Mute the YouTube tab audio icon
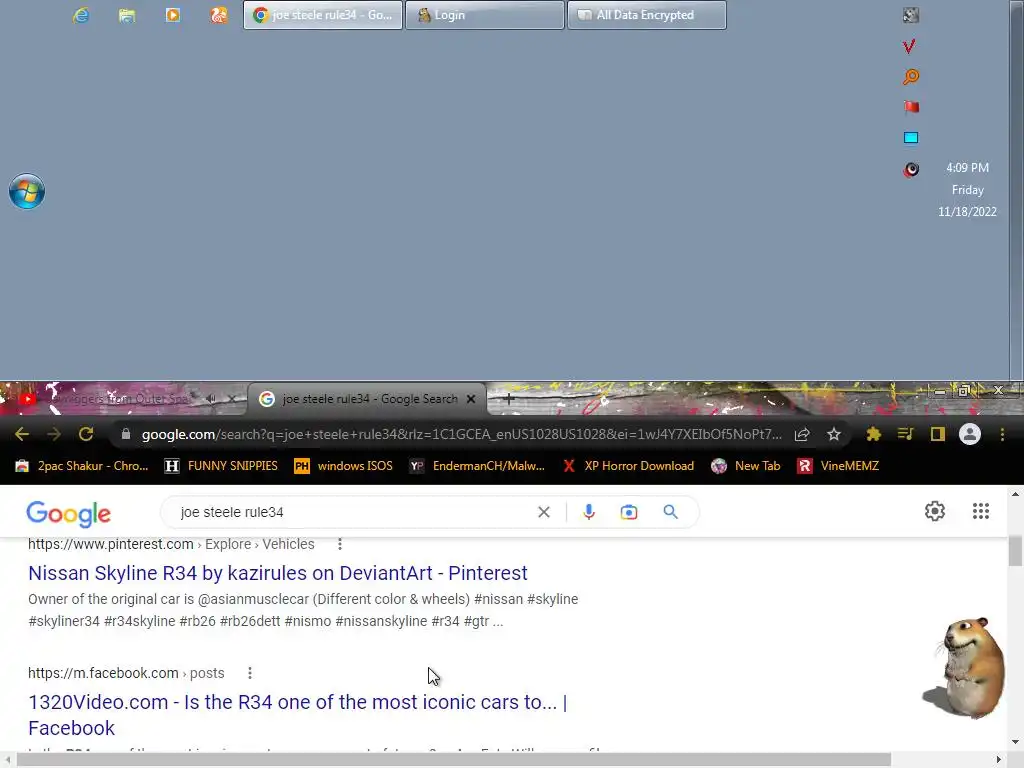 (211, 398)
